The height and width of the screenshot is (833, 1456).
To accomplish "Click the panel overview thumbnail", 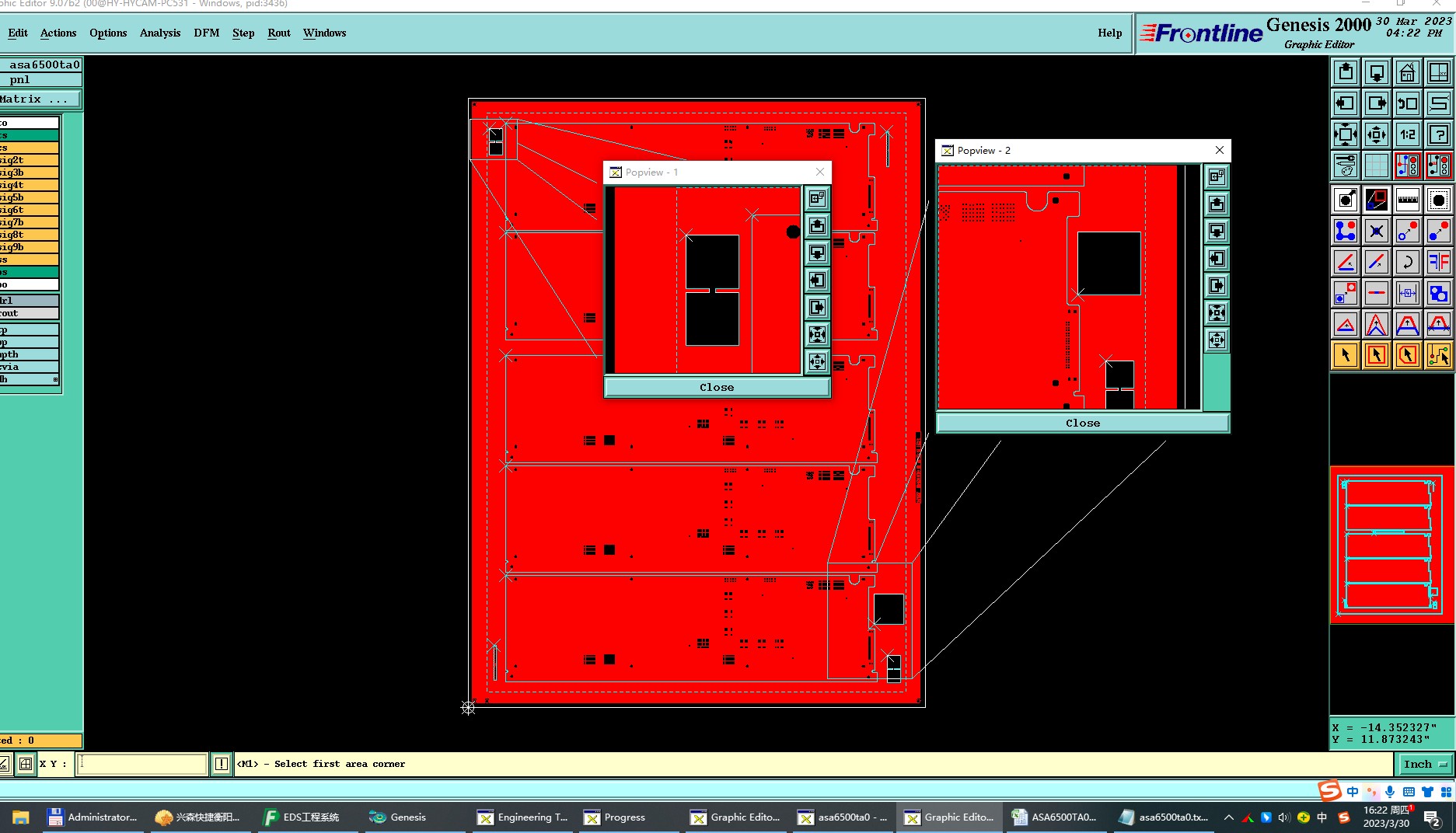I will pos(1391,544).
